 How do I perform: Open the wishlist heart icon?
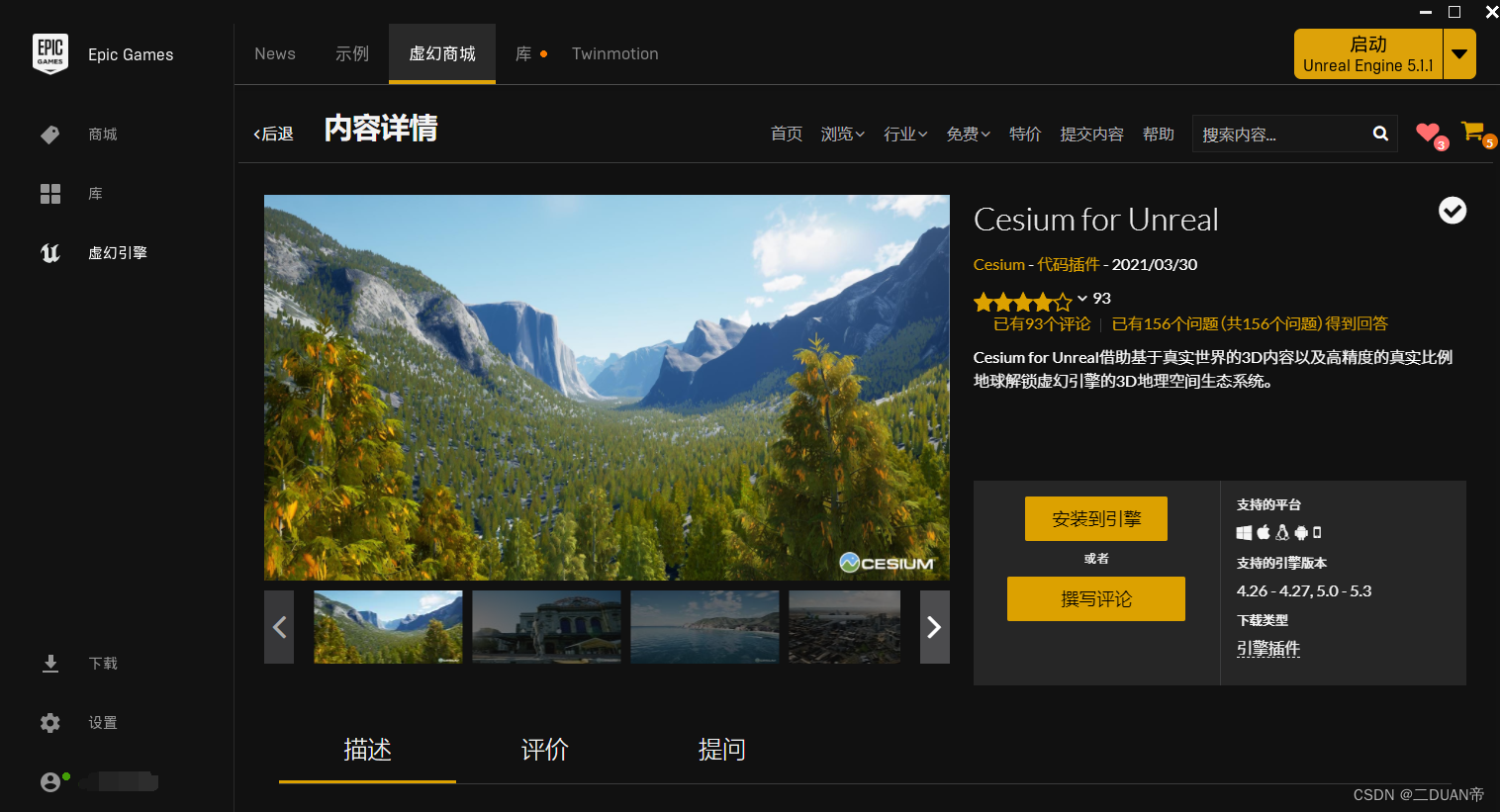pos(1428,133)
